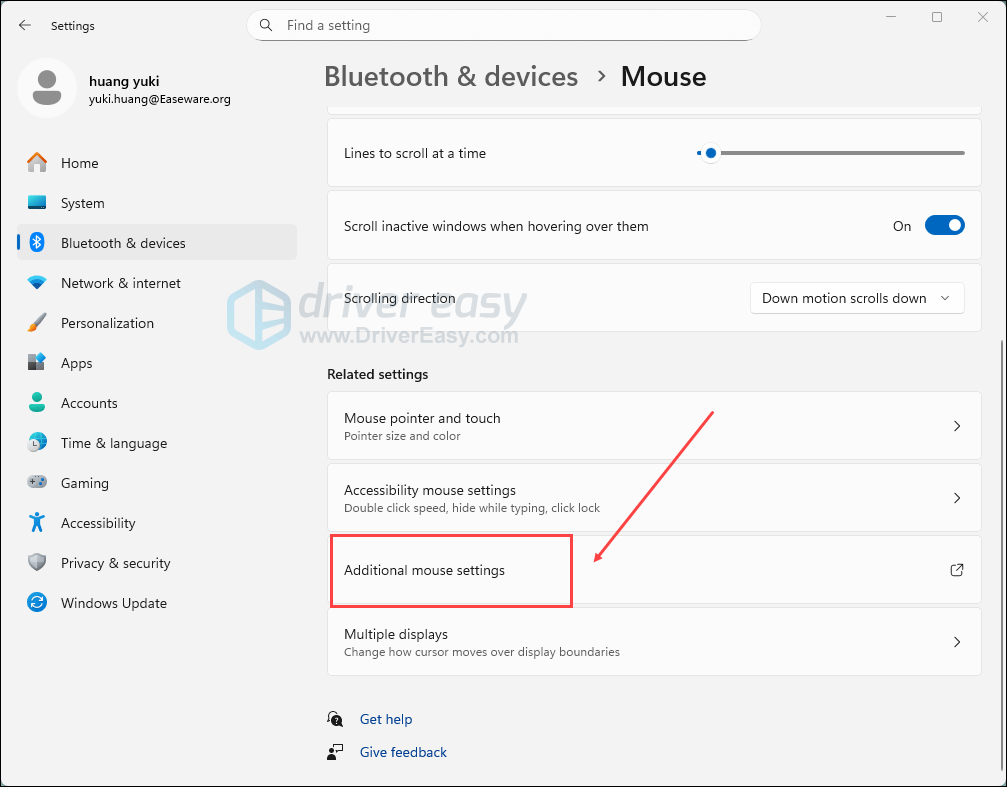Expand the Multiple displays option
The image size is (1007, 787).
[x=956, y=642]
